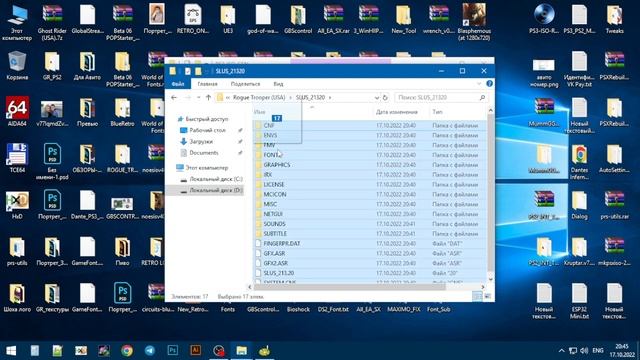Select Локальный диск (C:) in navigation pane
Screen dimensions: 640x360
[x=216, y=179]
